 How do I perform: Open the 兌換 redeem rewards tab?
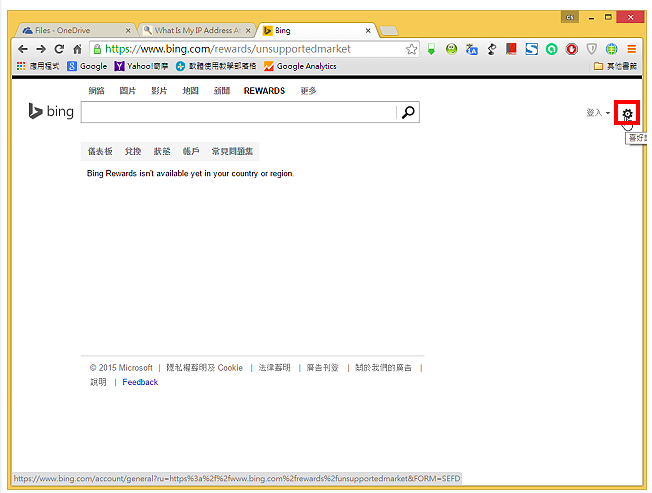coord(133,151)
